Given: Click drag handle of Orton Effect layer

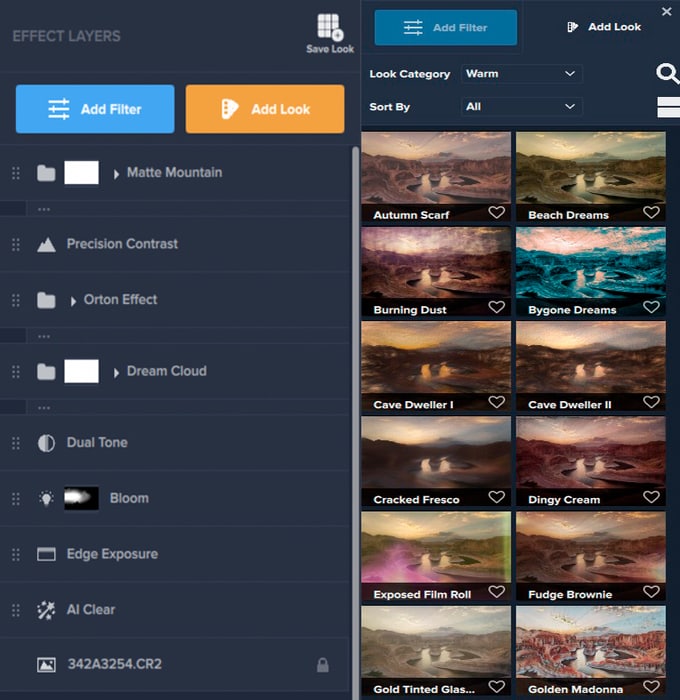Looking at the screenshot, I should 16,300.
